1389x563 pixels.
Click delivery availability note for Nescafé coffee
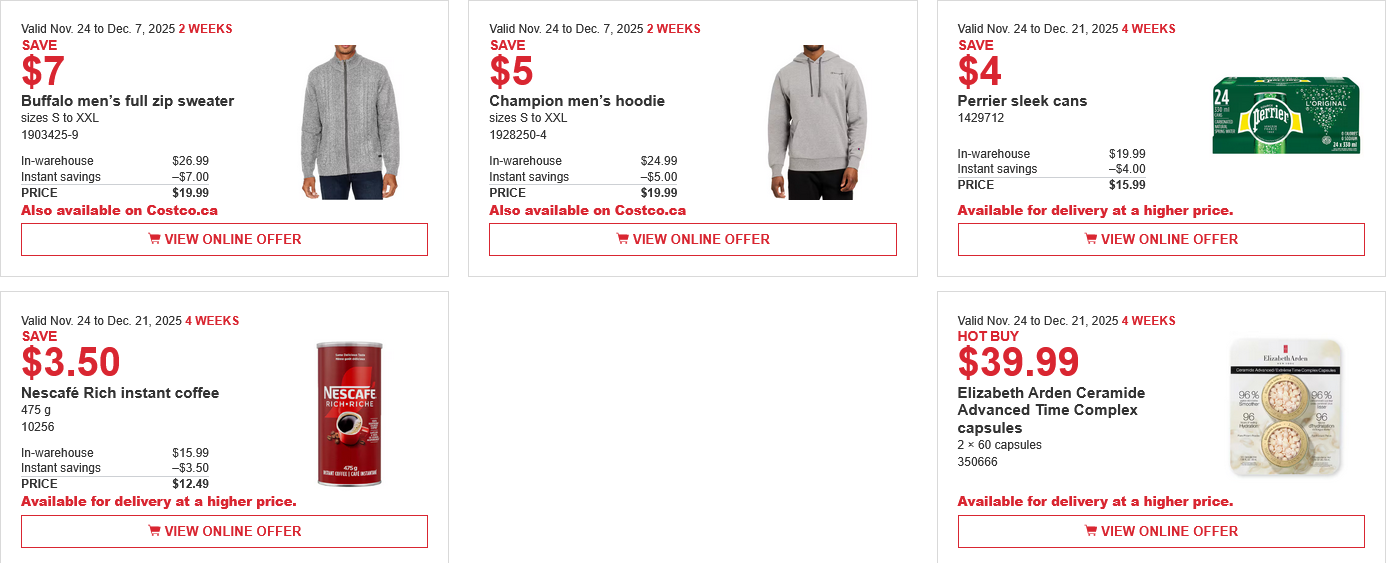(x=158, y=501)
